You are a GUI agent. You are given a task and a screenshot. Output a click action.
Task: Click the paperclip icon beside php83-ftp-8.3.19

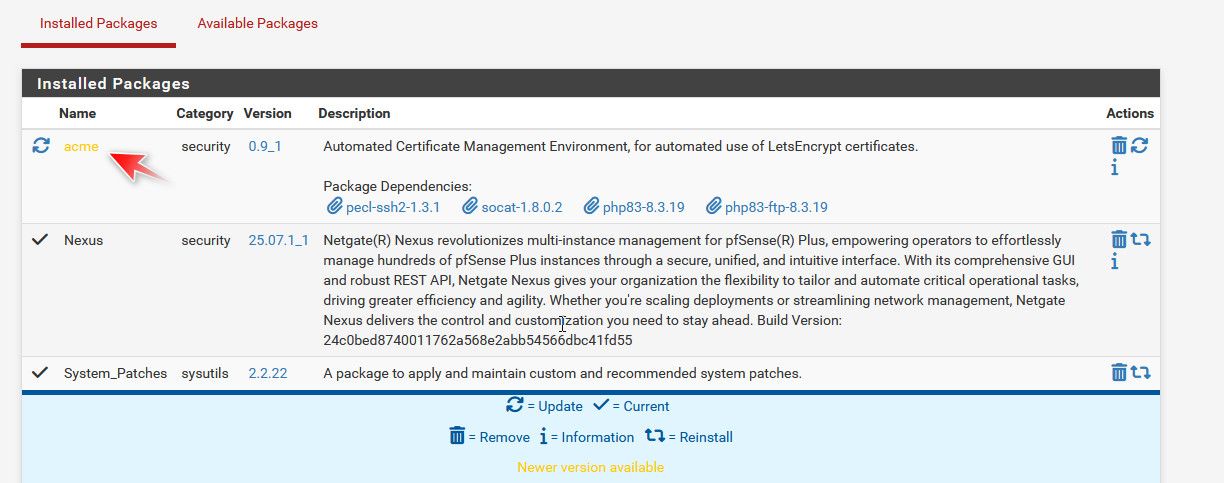tap(714, 207)
